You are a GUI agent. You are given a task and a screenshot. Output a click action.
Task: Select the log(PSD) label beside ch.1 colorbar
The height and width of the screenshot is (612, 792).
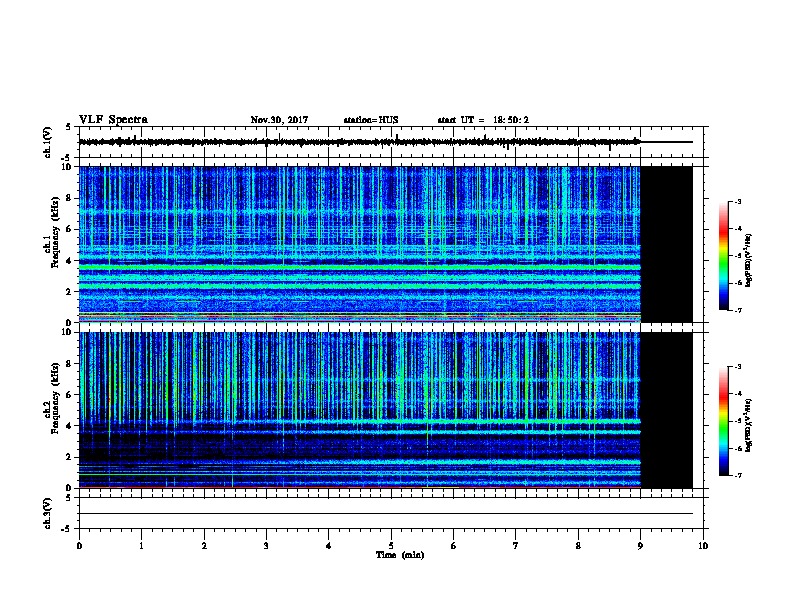(749, 260)
